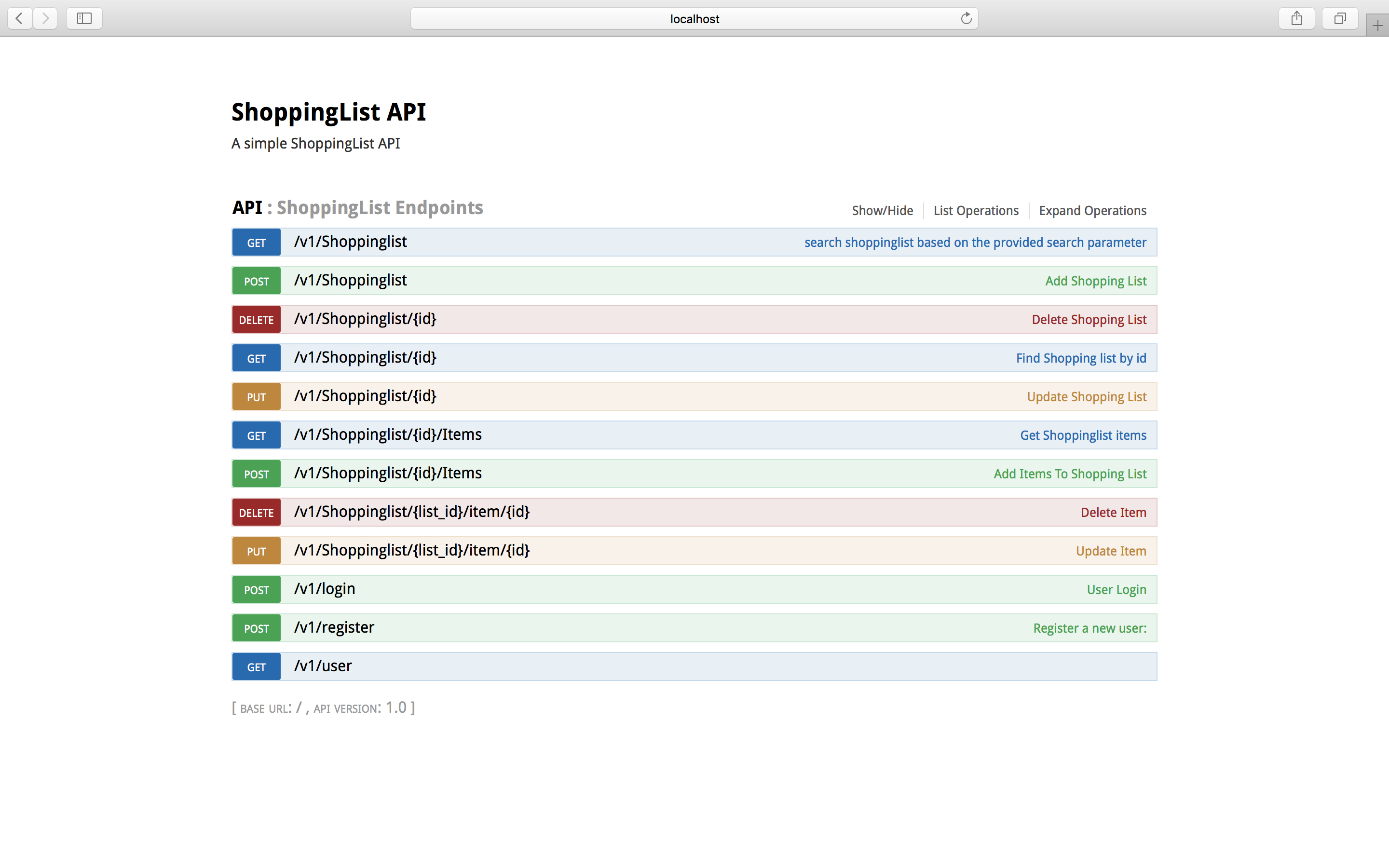The width and height of the screenshot is (1389, 868).
Task: Expand the POST /v1/Shoppinglist/{id}/Items path
Action: pos(388,473)
